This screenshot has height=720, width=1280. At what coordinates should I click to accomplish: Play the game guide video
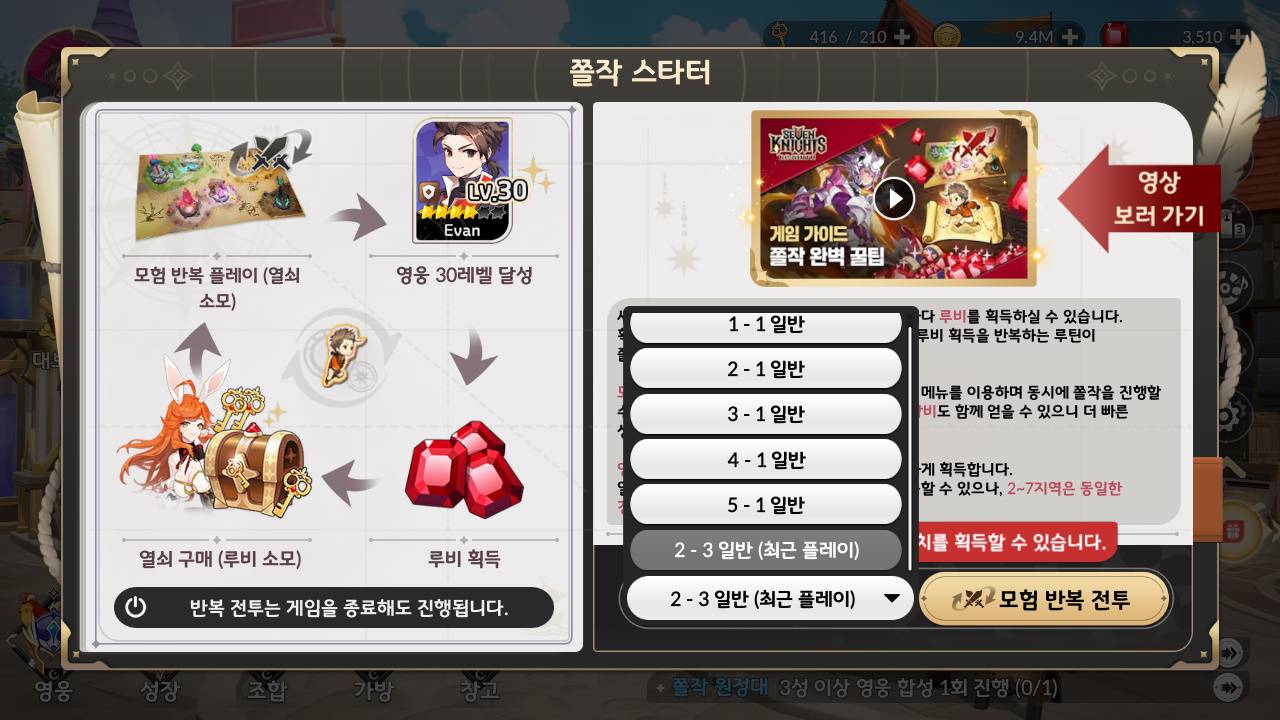(x=894, y=198)
